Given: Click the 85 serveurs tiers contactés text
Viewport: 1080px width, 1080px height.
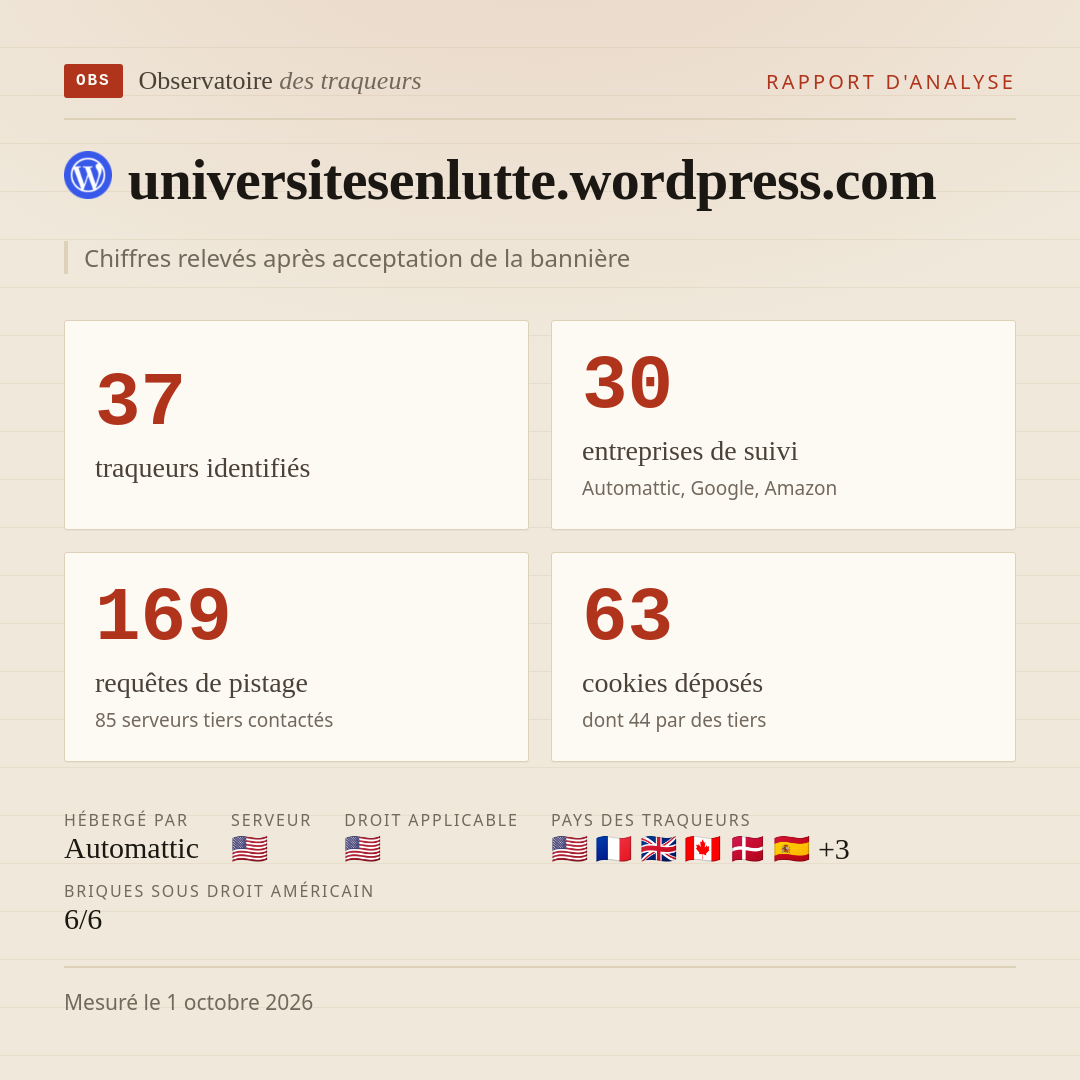Looking at the screenshot, I should click(214, 720).
